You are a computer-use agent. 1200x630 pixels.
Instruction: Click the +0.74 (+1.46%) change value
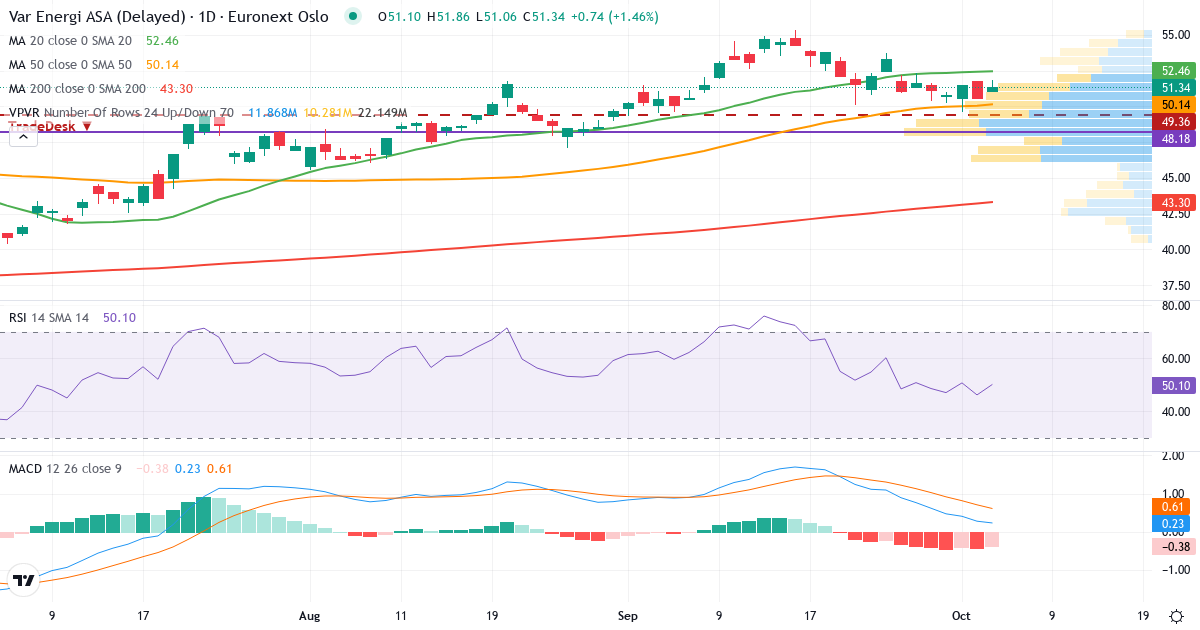pos(616,17)
